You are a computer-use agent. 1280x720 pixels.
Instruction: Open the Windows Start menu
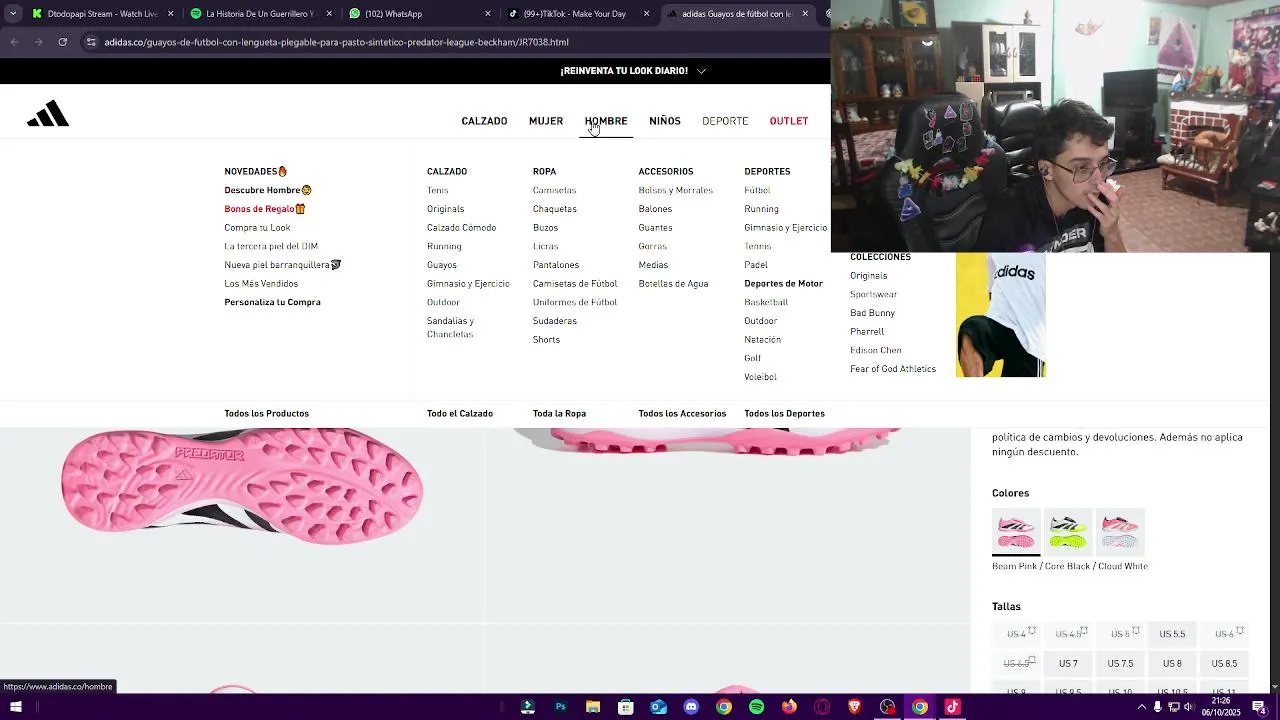[x=16, y=707]
